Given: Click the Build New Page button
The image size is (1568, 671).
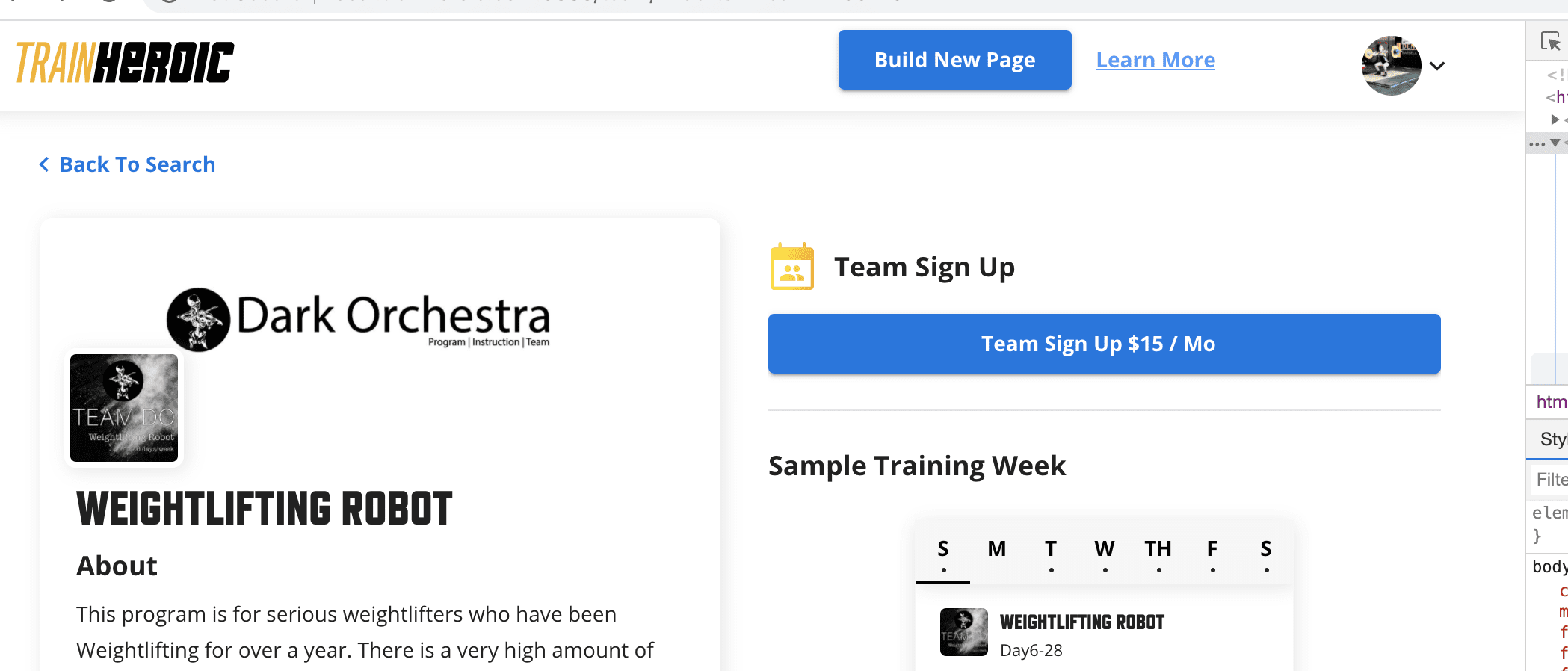Looking at the screenshot, I should point(954,60).
